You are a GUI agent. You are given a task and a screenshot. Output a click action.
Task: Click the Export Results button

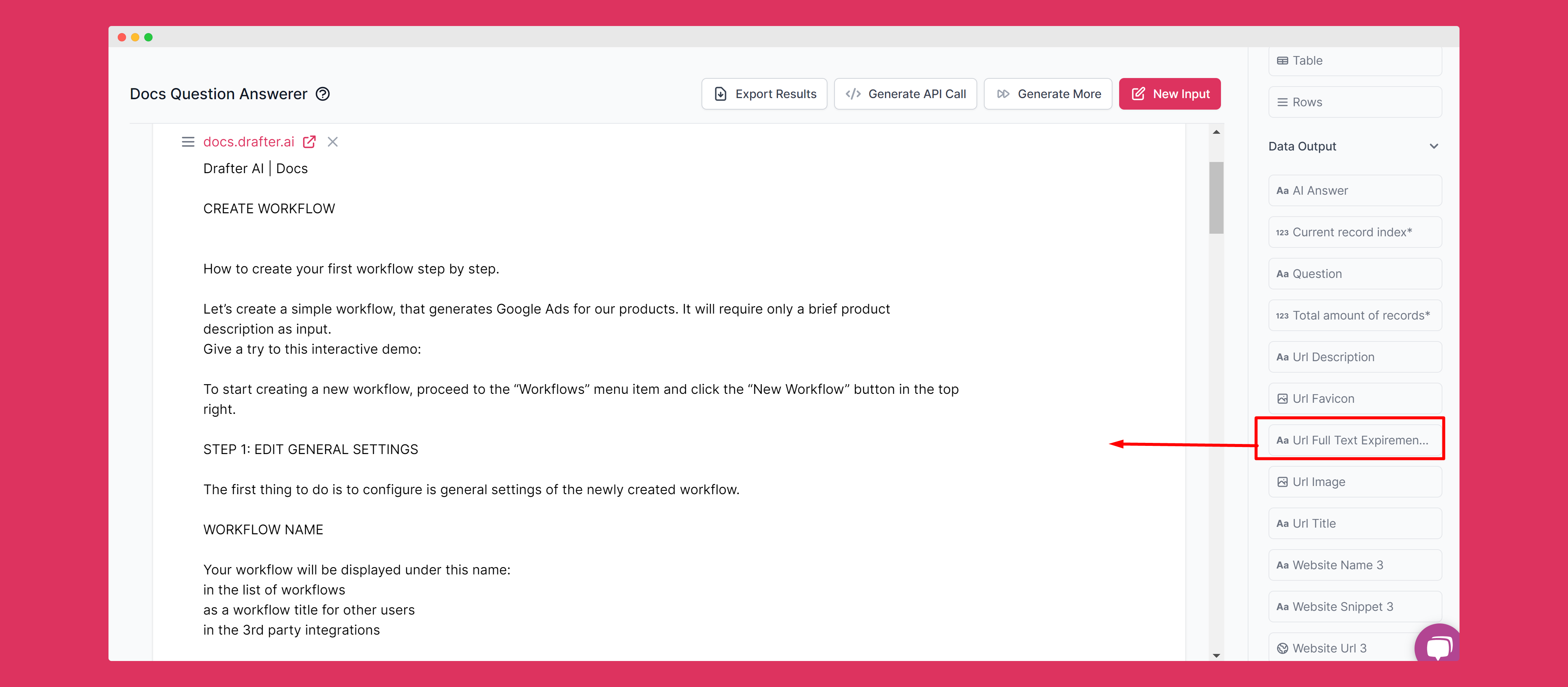(x=764, y=94)
